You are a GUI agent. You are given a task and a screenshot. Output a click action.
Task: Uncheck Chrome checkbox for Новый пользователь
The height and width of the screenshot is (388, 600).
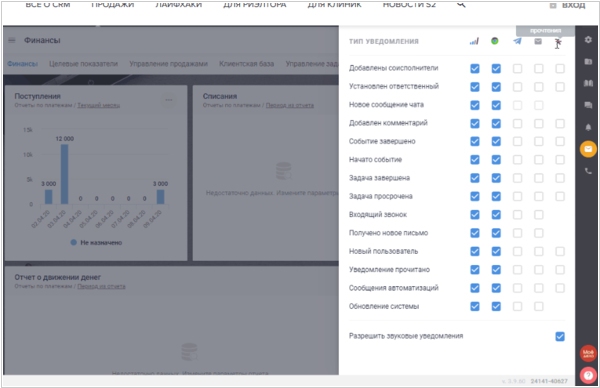click(496, 251)
